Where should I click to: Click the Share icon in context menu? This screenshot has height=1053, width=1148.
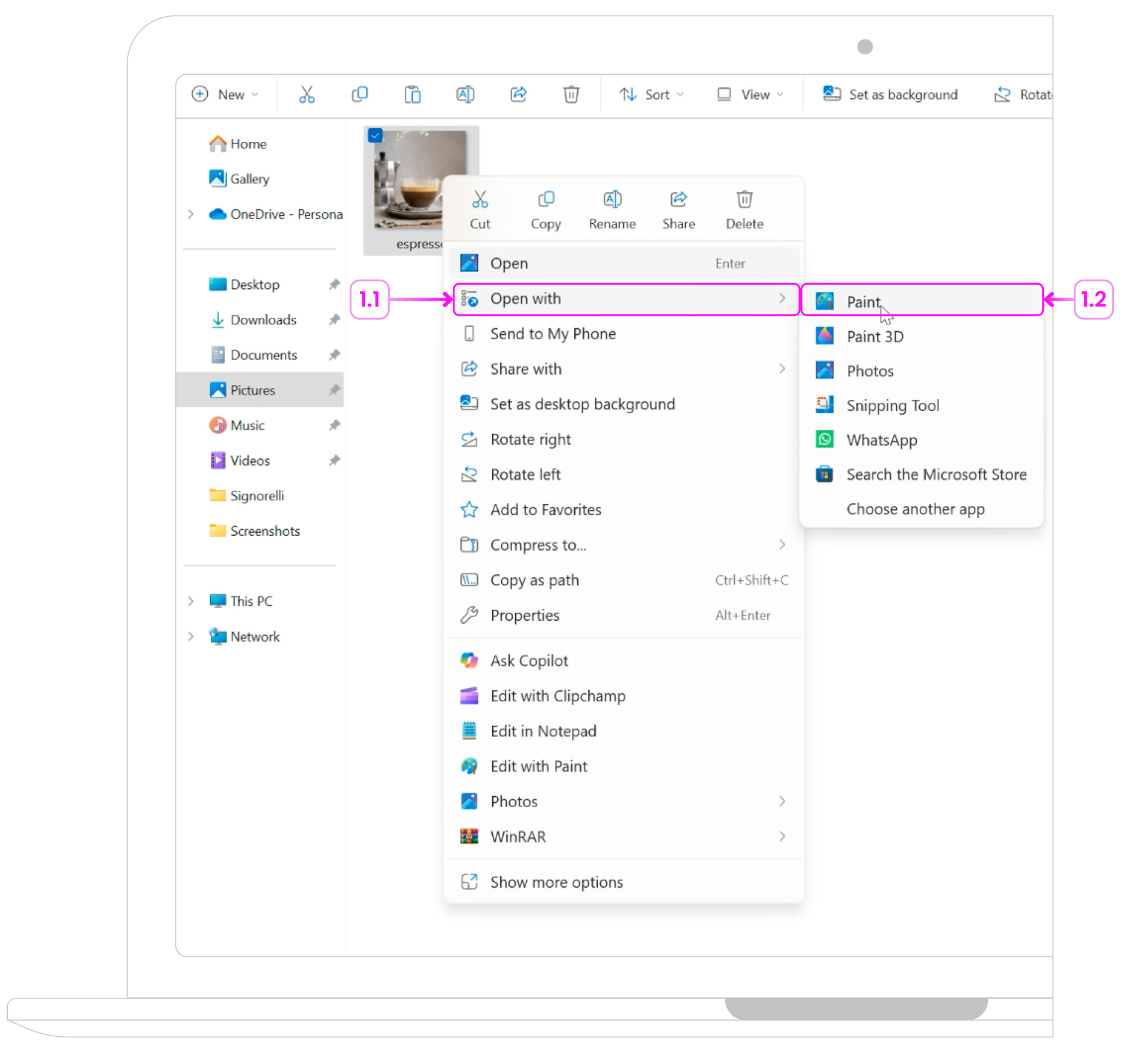pyautogui.click(x=678, y=199)
